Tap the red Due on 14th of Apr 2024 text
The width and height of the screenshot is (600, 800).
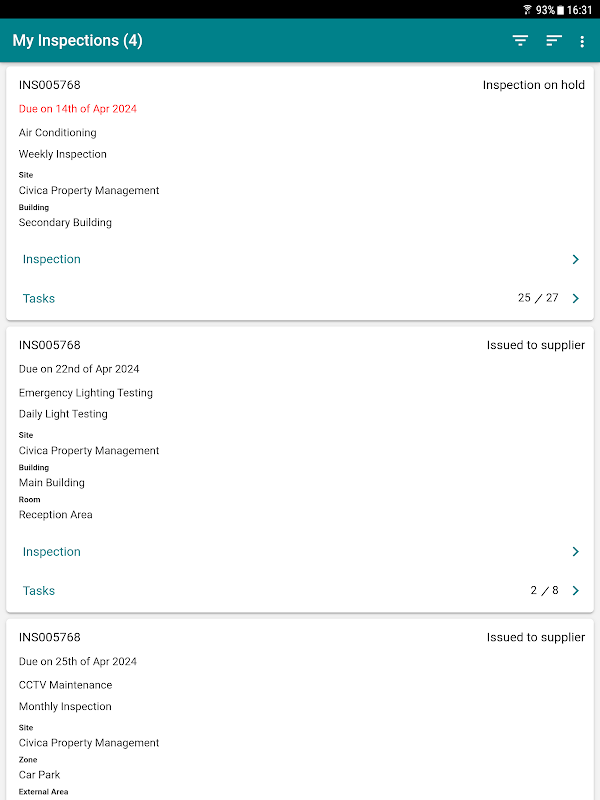click(x=78, y=109)
